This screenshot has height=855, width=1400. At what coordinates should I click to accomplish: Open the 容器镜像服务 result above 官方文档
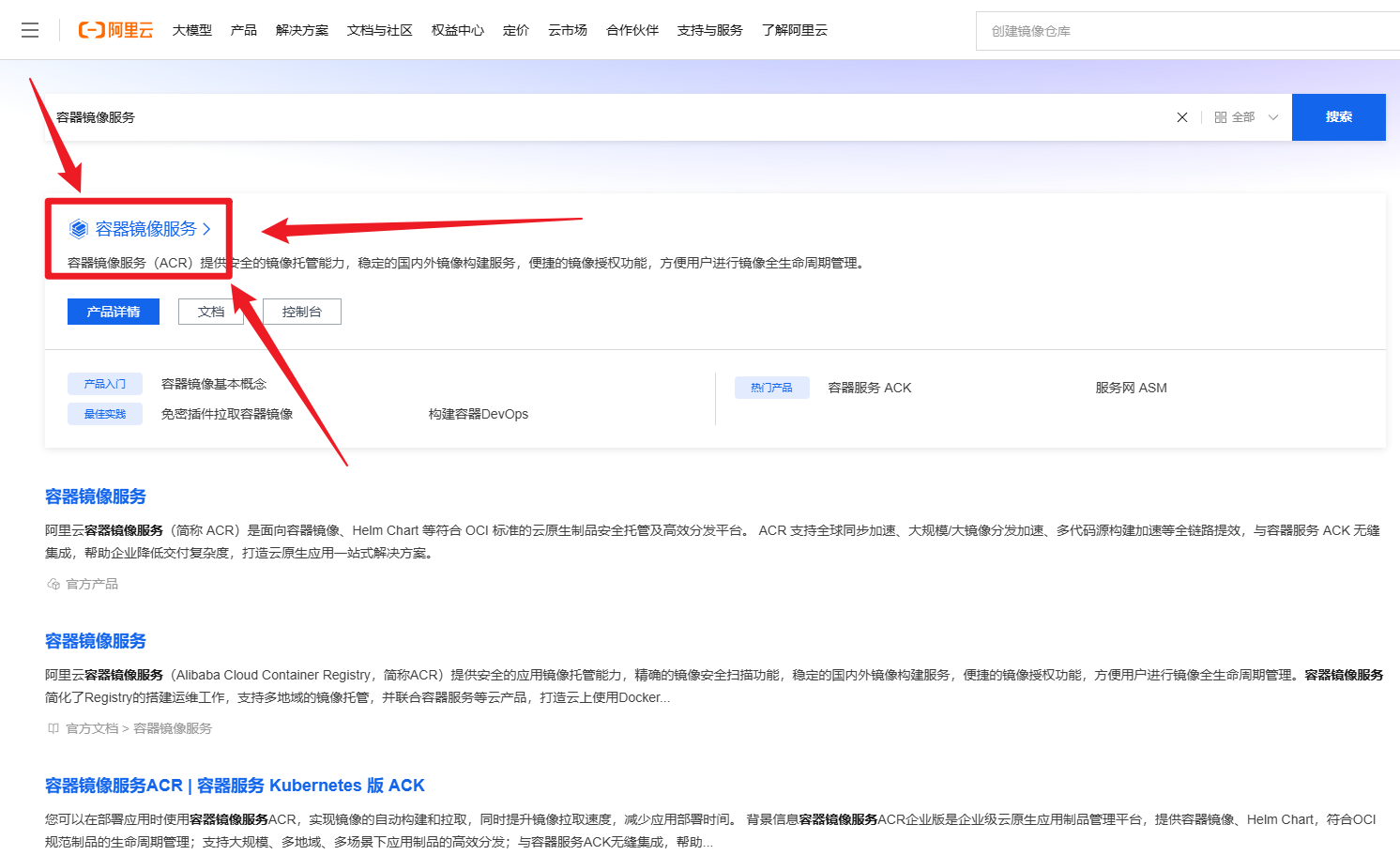point(96,641)
